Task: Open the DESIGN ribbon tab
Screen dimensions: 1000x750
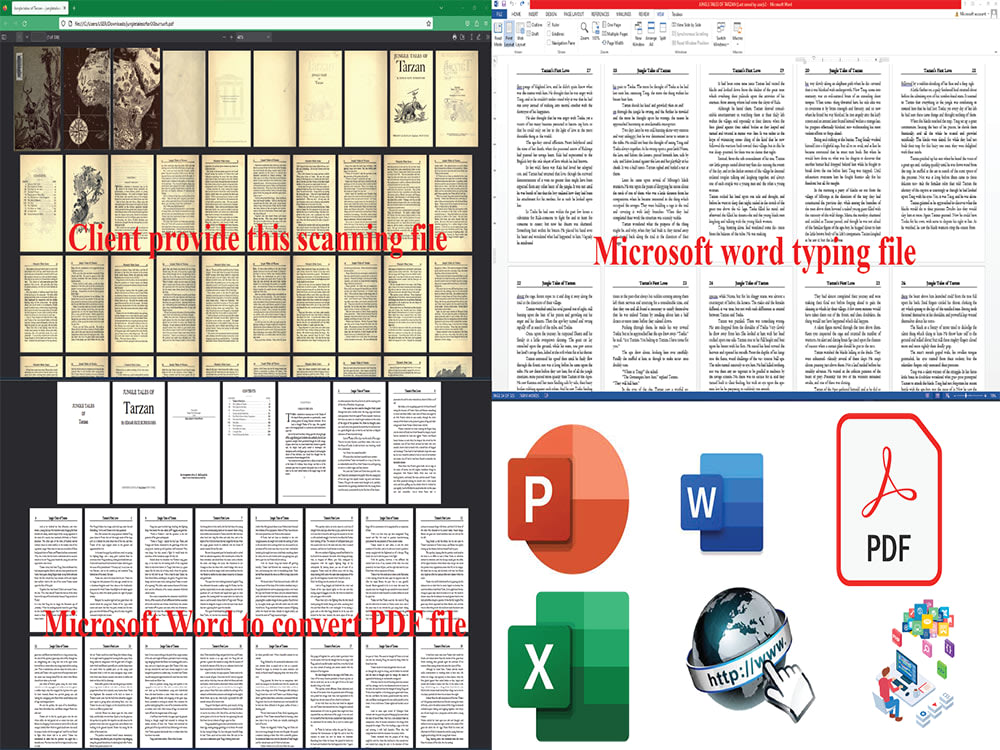Action: click(x=551, y=14)
